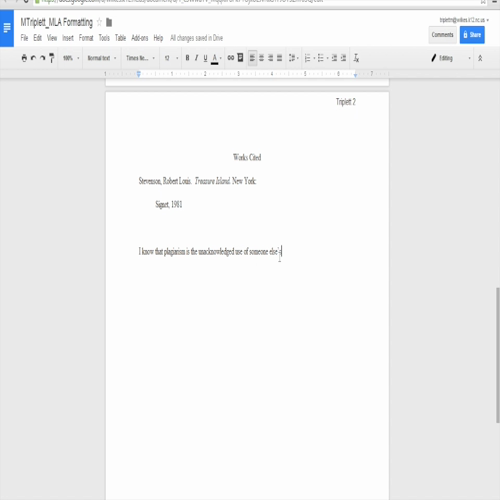This screenshot has width=500, height=500.
Task: Click the sentence about plagiarism
Action: click(x=210, y=252)
